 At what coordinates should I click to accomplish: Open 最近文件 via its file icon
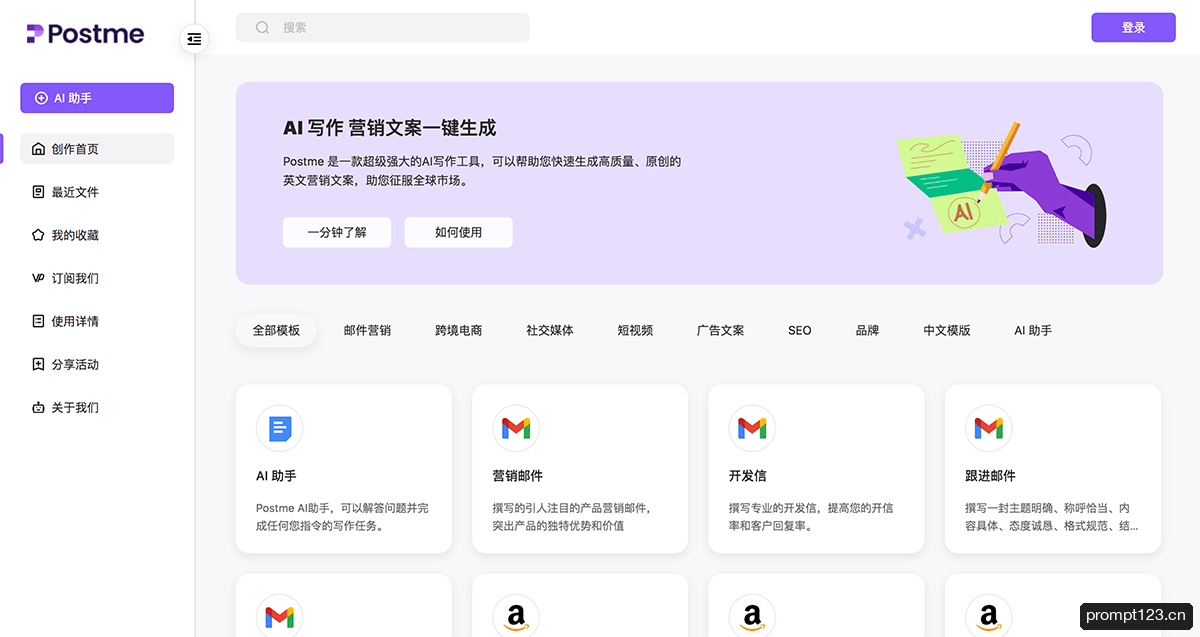pos(39,192)
